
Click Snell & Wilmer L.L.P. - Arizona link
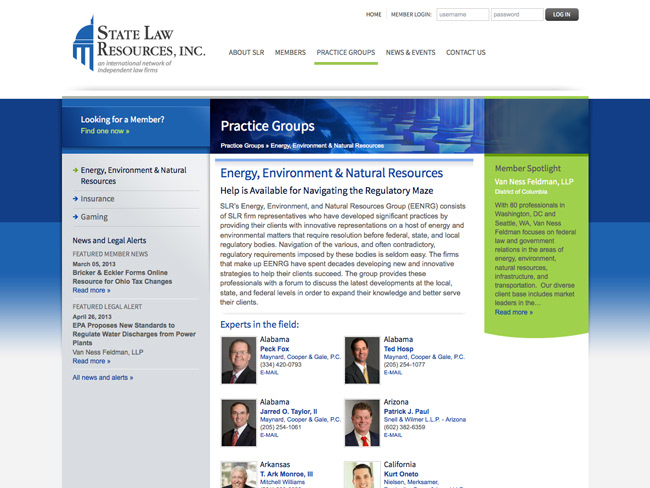click(x=424, y=420)
